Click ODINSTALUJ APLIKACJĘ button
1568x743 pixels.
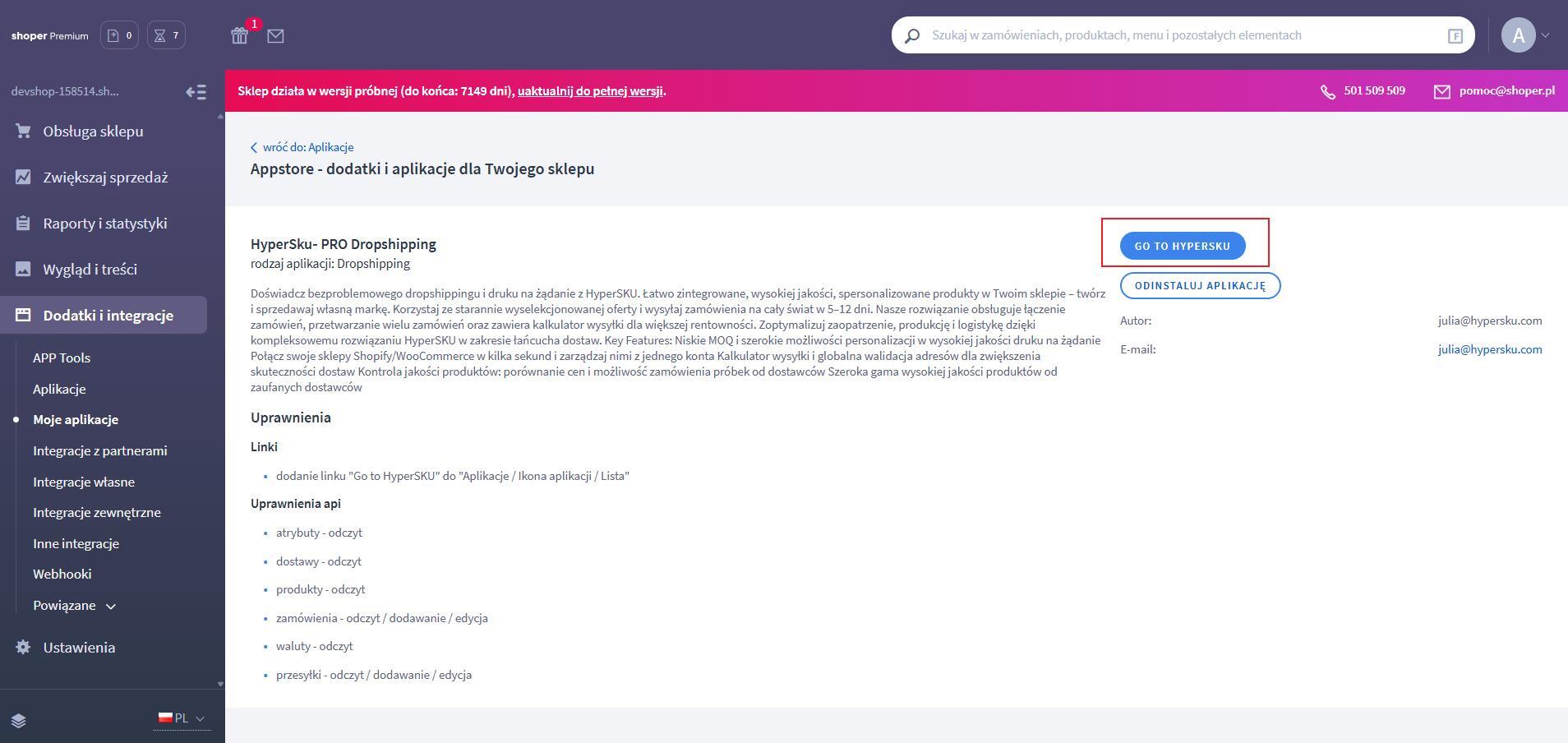pos(1200,285)
